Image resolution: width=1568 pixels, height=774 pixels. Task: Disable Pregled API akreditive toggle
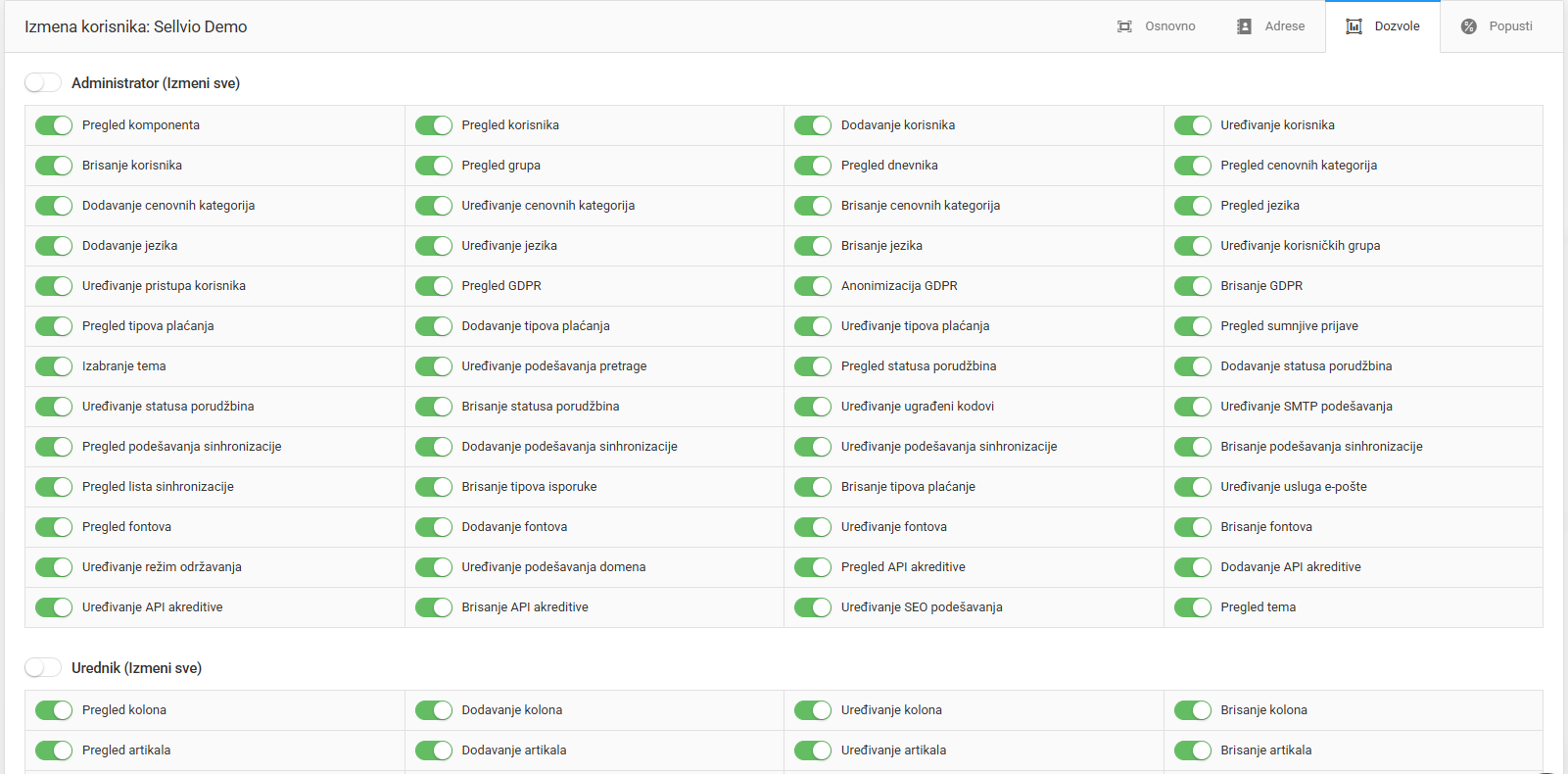click(813, 567)
